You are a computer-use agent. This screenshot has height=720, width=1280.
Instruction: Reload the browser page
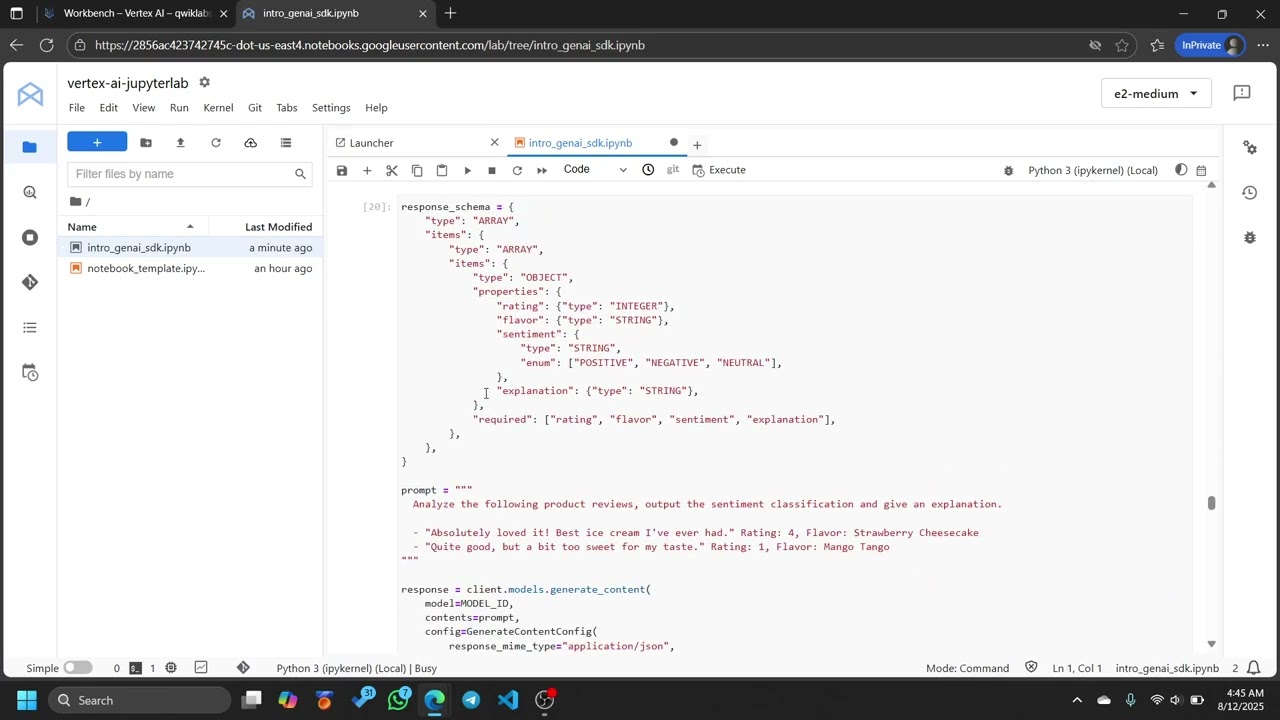click(46, 45)
